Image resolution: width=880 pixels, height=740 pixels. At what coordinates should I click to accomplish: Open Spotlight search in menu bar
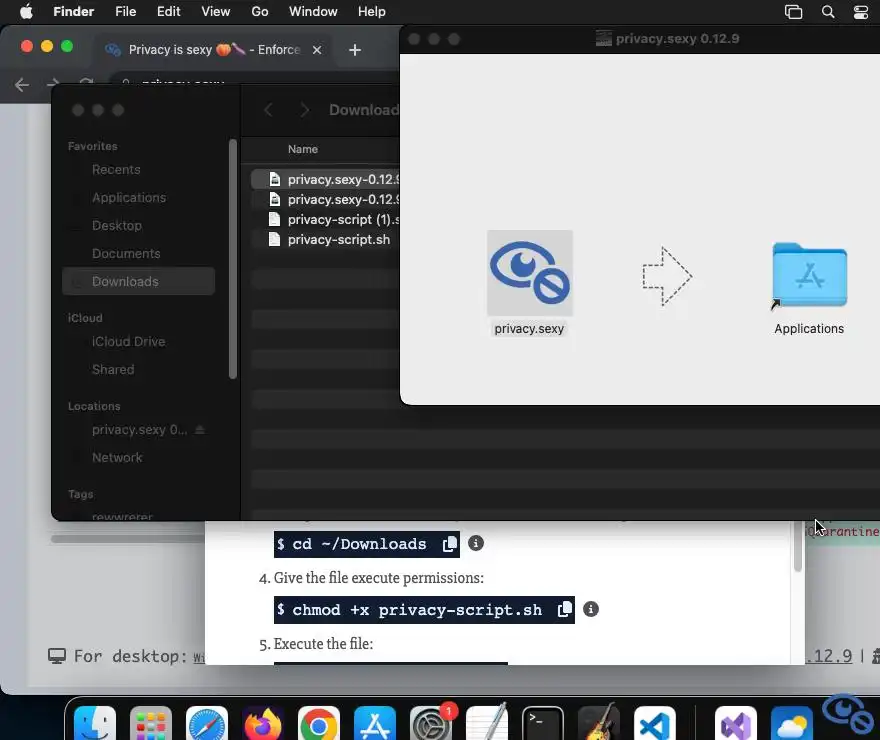(x=828, y=12)
